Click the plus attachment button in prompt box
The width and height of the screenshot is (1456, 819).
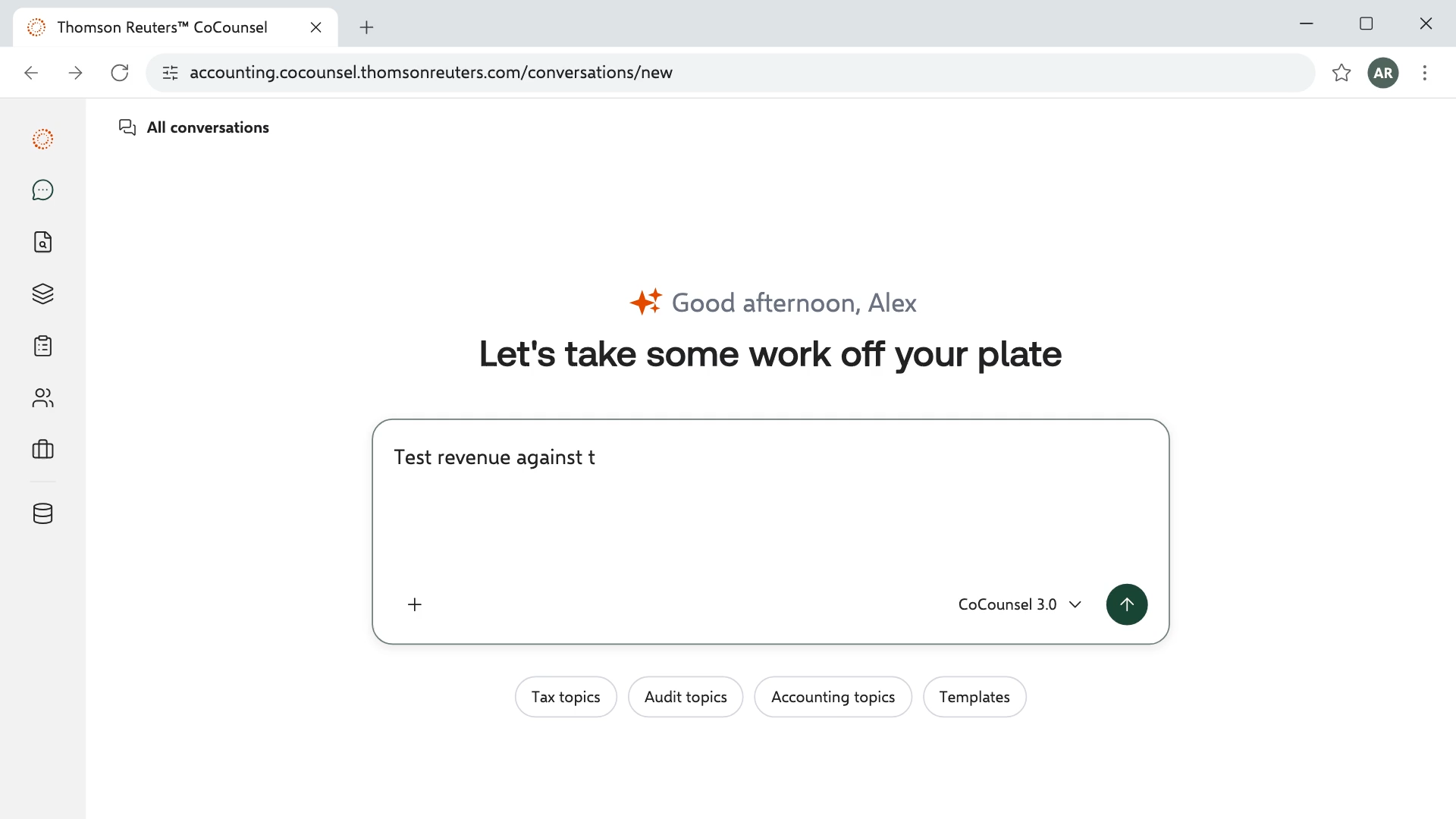pyautogui.click(x=415, y=604)
